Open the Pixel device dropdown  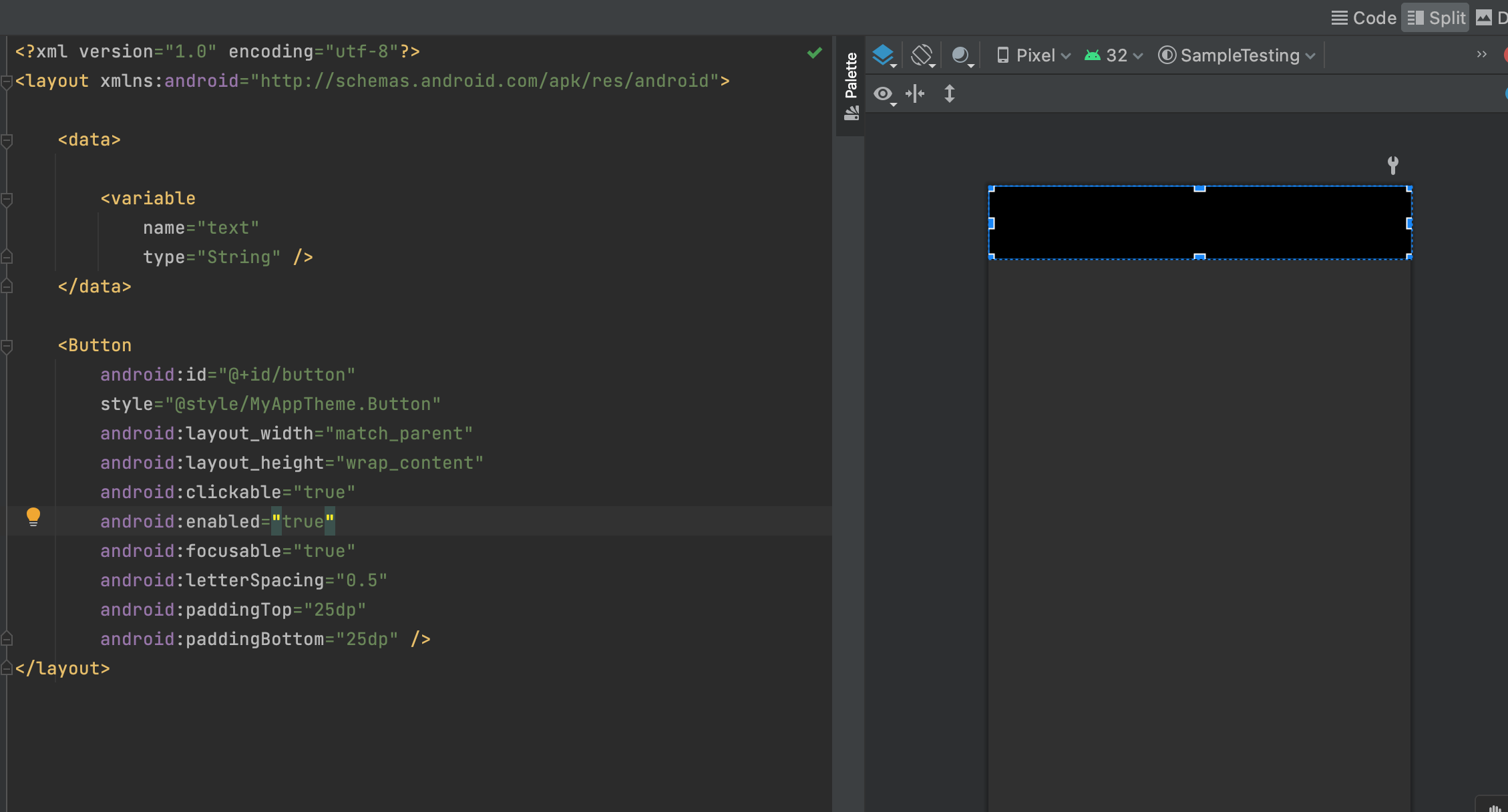pyautogui.click(x=1034, y=55)
